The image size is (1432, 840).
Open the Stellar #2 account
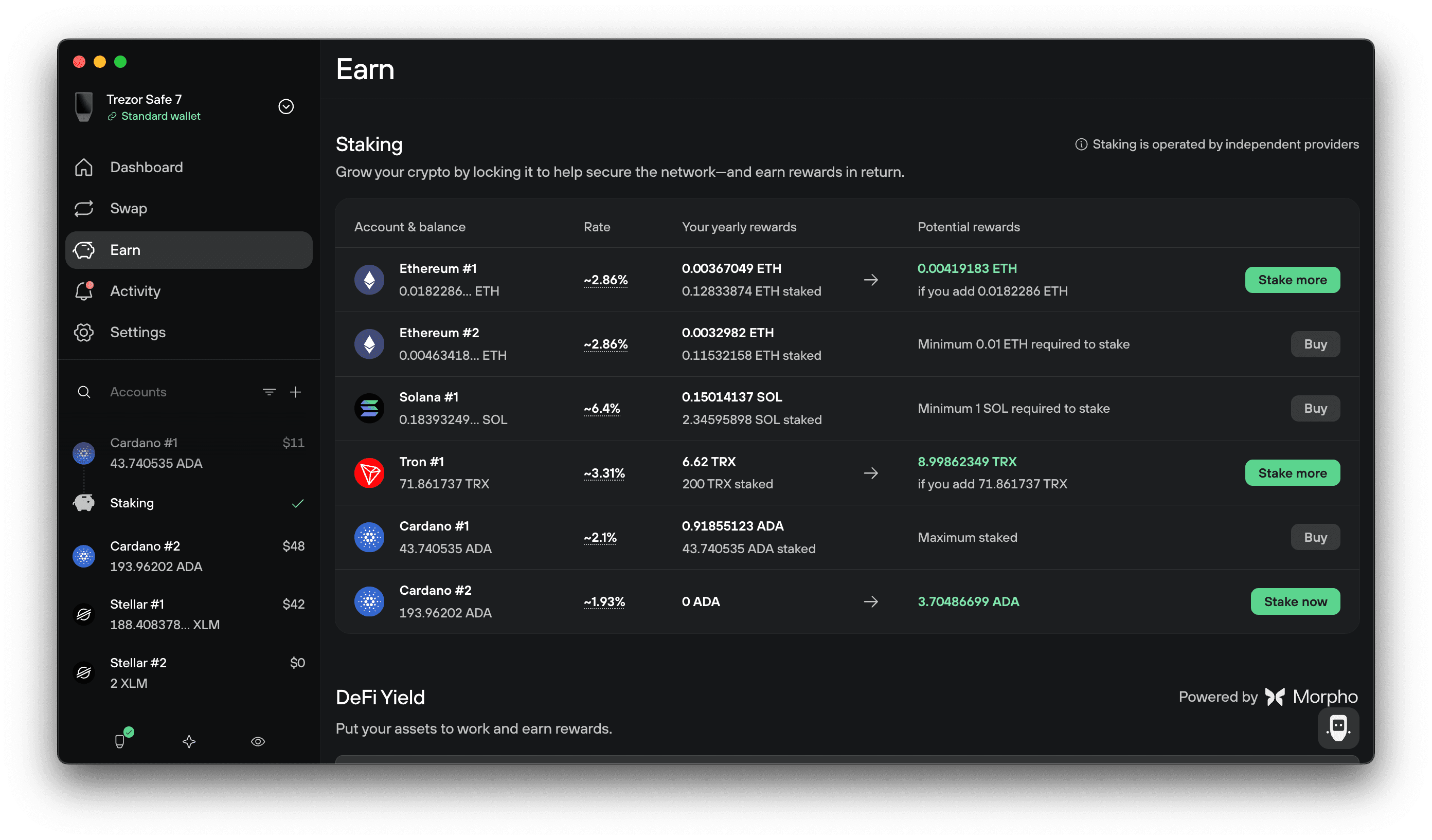(189, 672)
